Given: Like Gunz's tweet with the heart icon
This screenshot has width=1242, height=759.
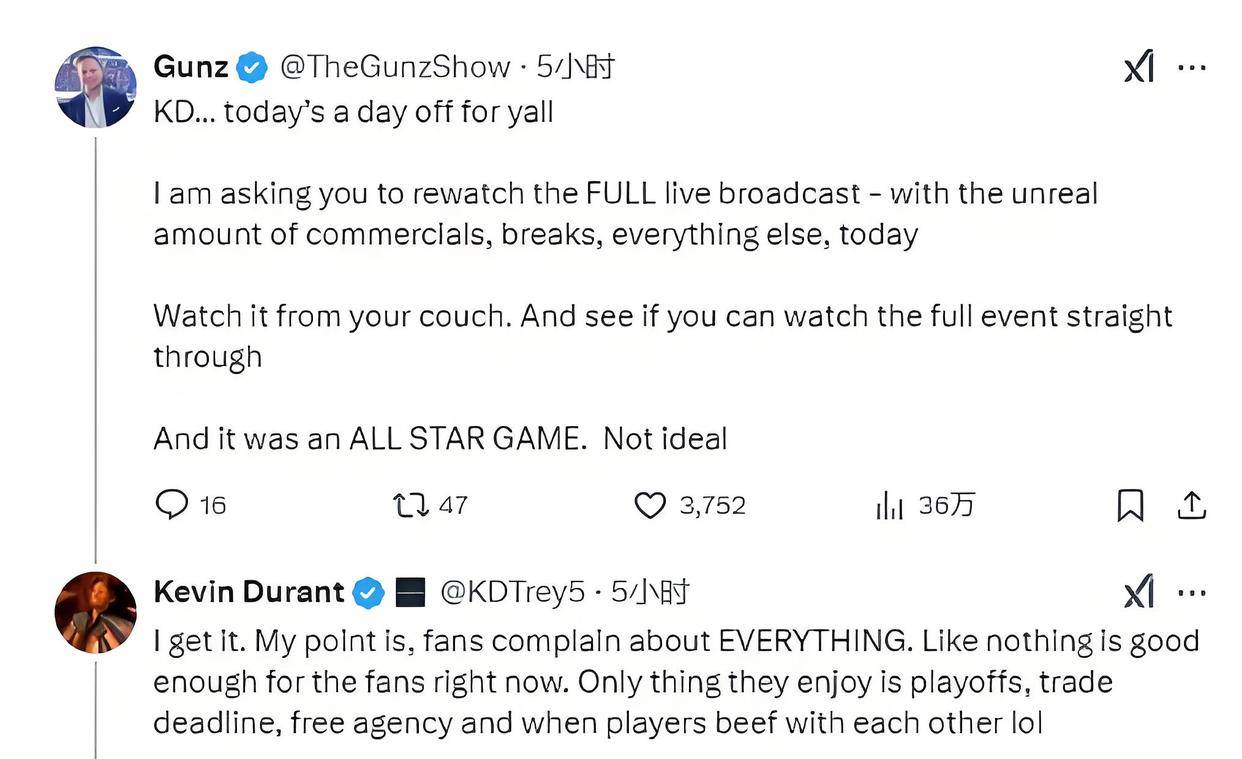Looking at the screenshot, I should (x=650, y=506).
